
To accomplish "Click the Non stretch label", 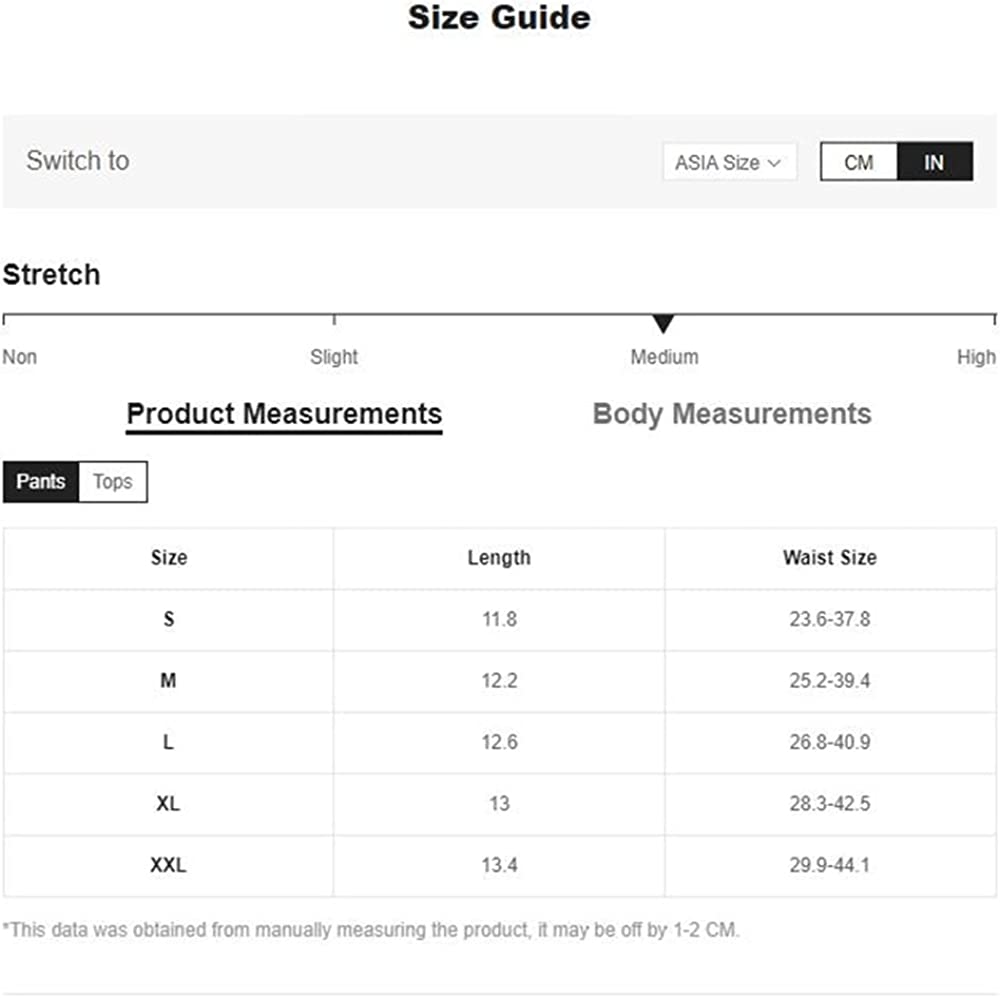I will (20, 357).
